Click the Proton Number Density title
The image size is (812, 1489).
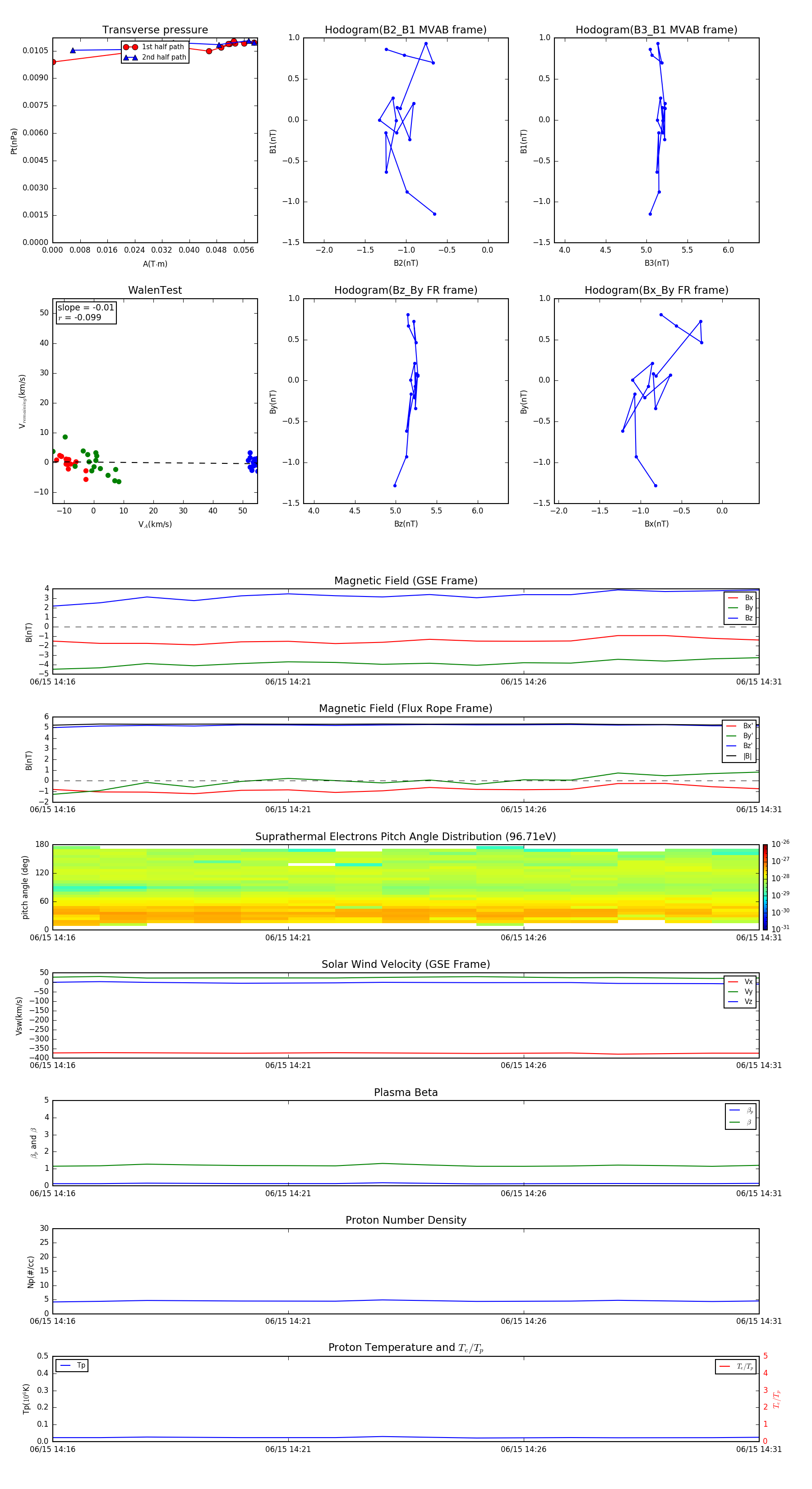(406, 1220)
